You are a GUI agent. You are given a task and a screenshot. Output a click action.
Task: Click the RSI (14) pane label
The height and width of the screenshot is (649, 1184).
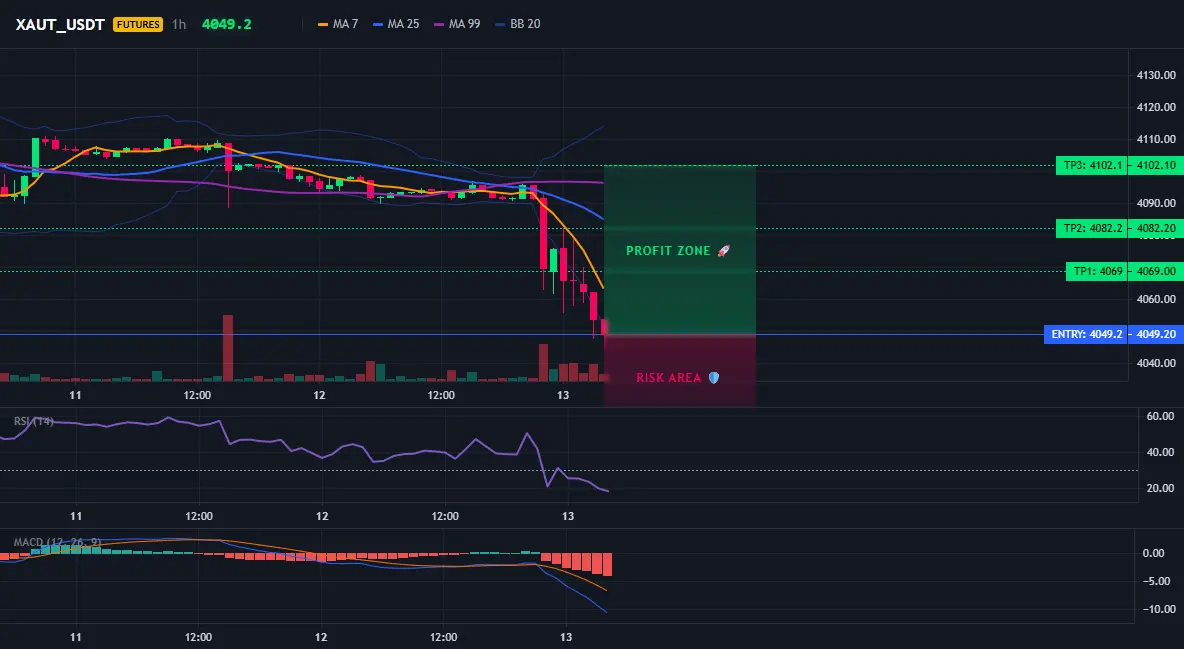point(33,421)
